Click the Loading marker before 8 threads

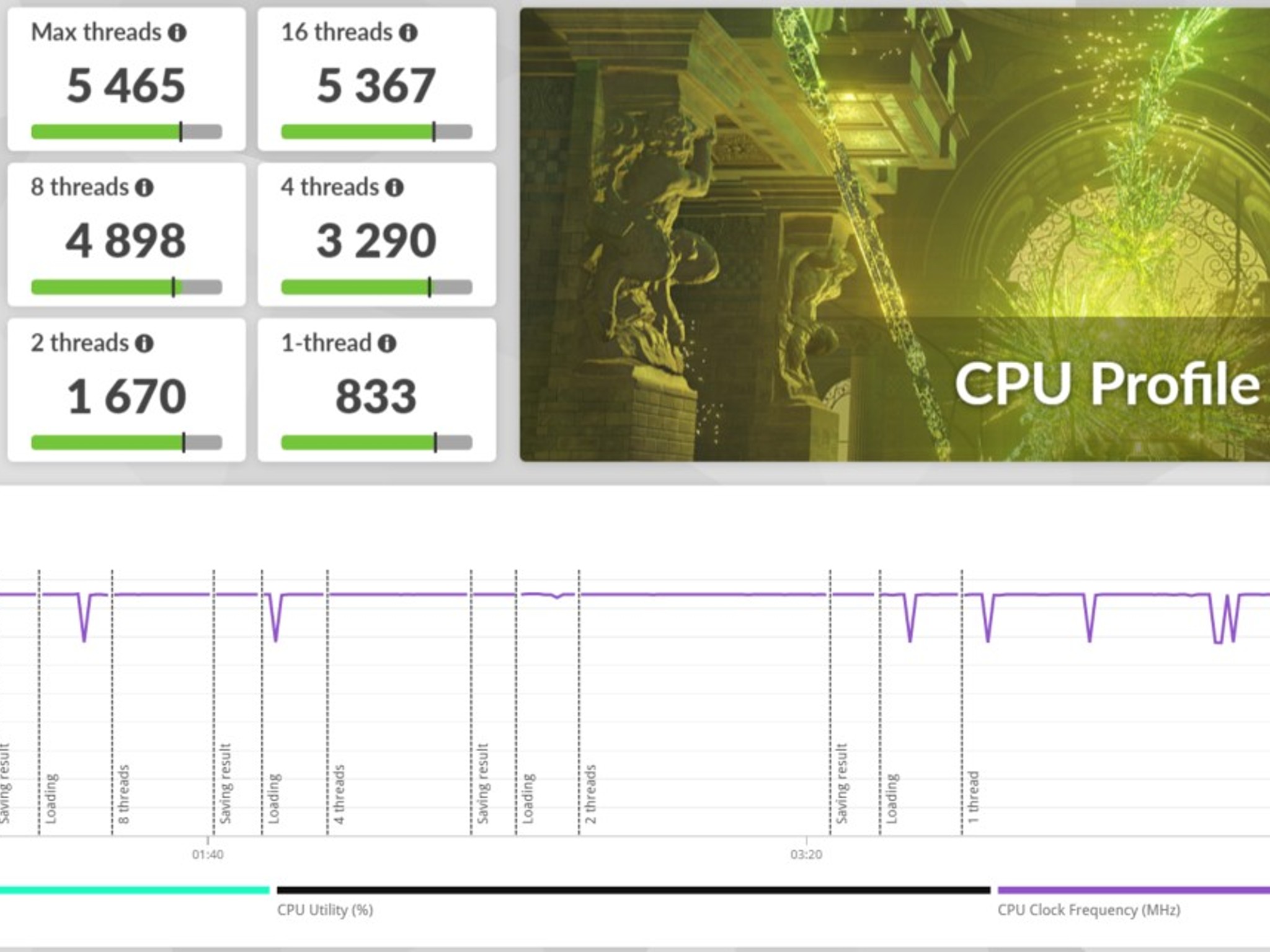(51, 798)
